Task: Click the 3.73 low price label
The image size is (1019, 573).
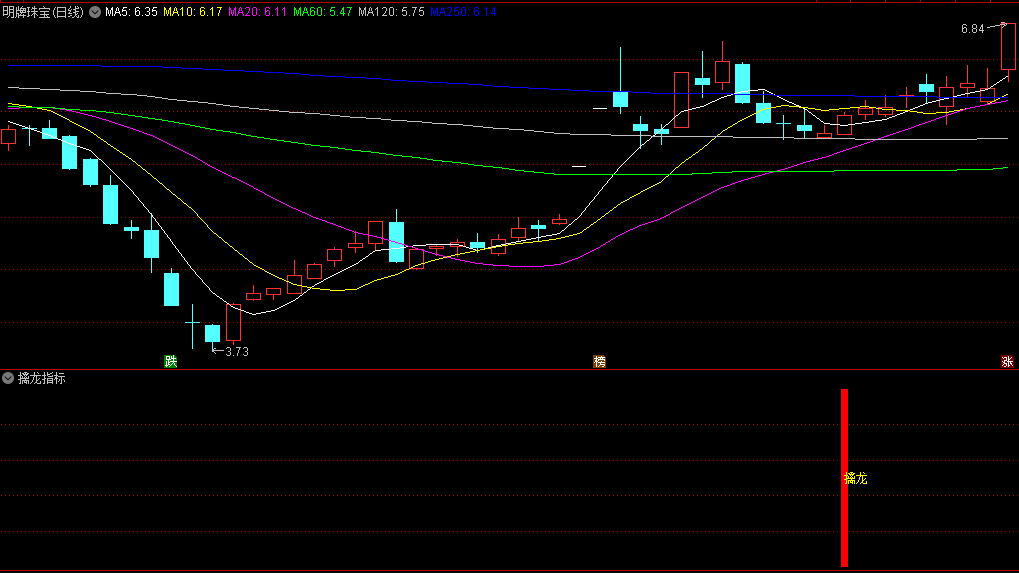Action: pos(237,351)
